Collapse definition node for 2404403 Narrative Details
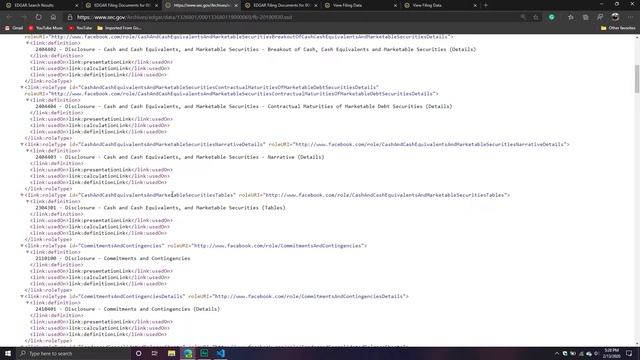Viewport: 640px width, 360px height. 27,151
